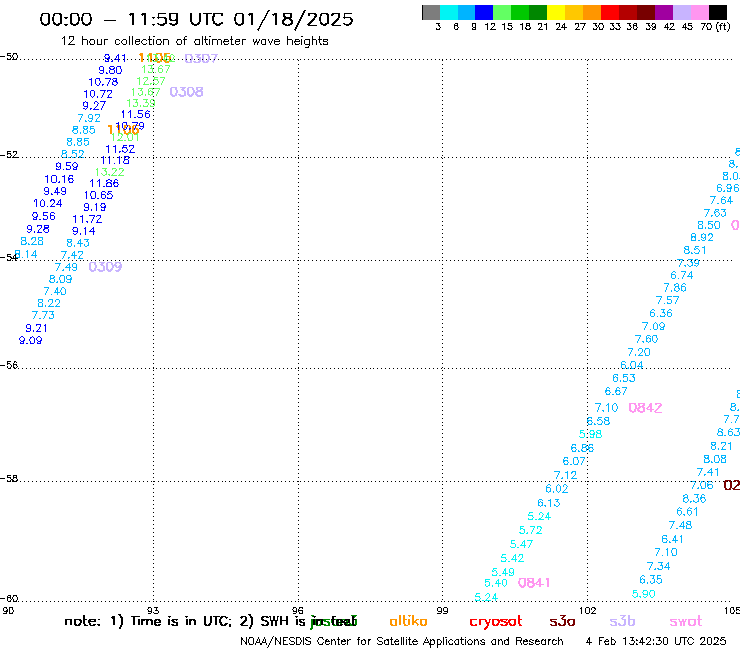Viewport: 740px width, 650px height.
Task: Select the 0309 pass time label
Action: pyautogui.click(x=105, y=267)
